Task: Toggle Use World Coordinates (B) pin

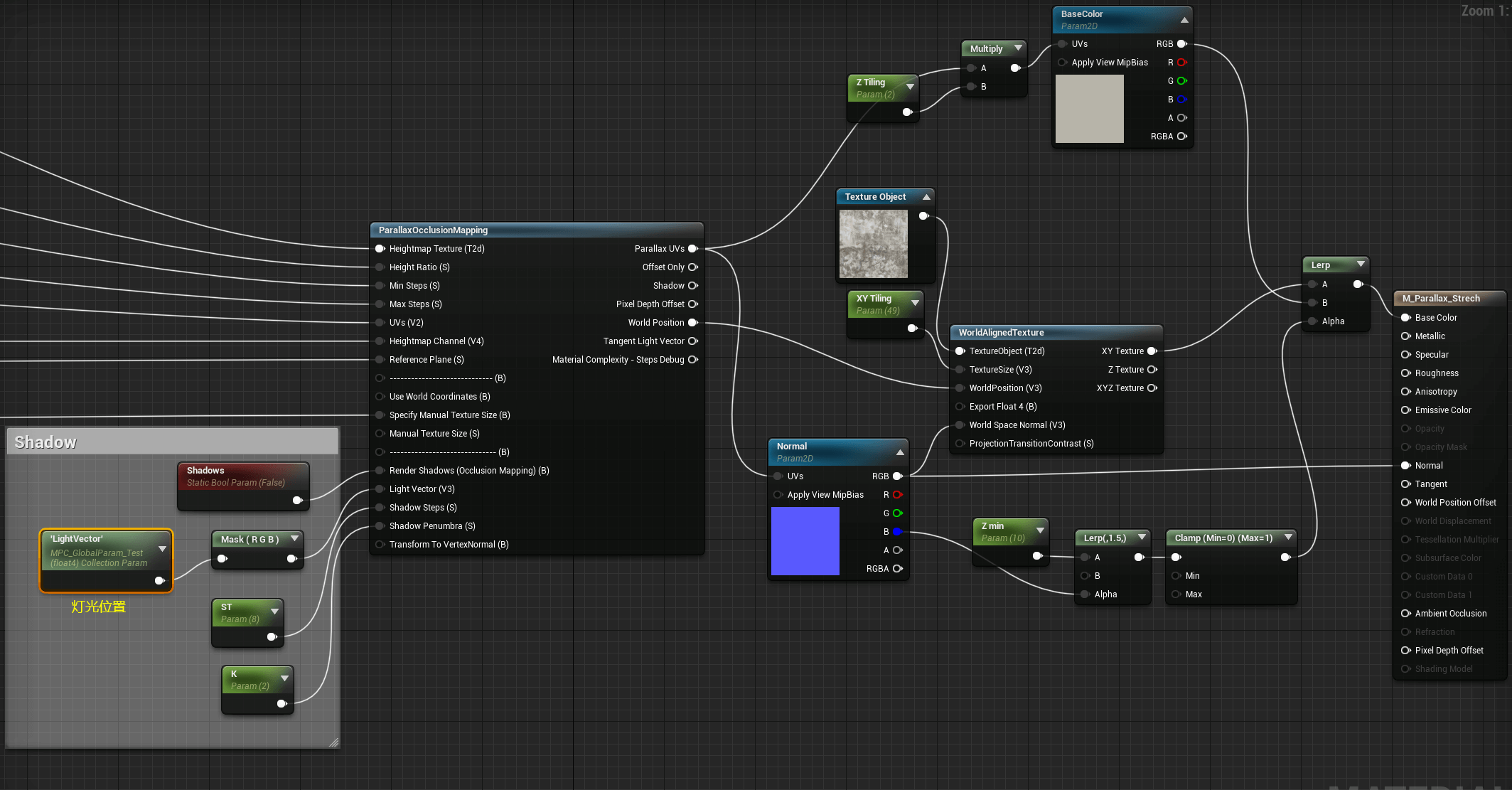Action: 380,397
